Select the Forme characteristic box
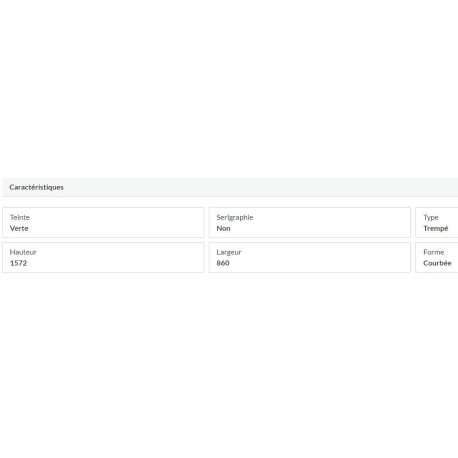458x458 pixels. [437, 257]
